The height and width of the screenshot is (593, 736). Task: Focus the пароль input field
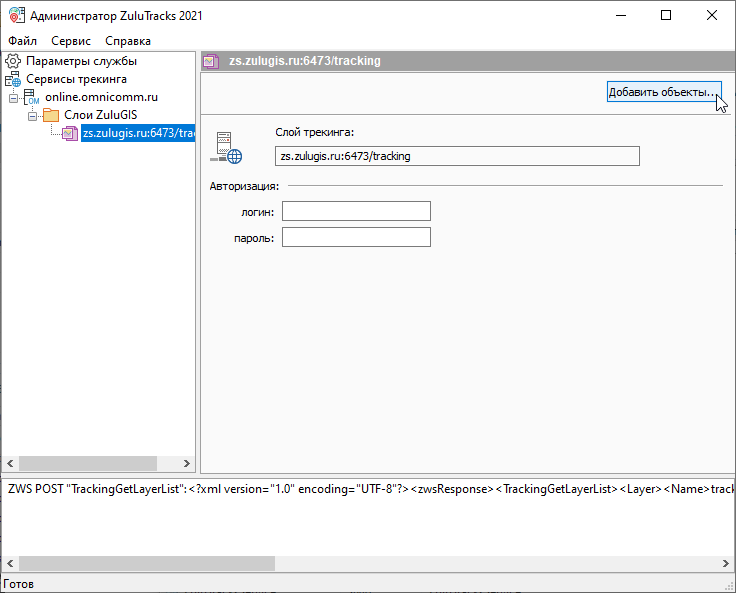(356, 237)
